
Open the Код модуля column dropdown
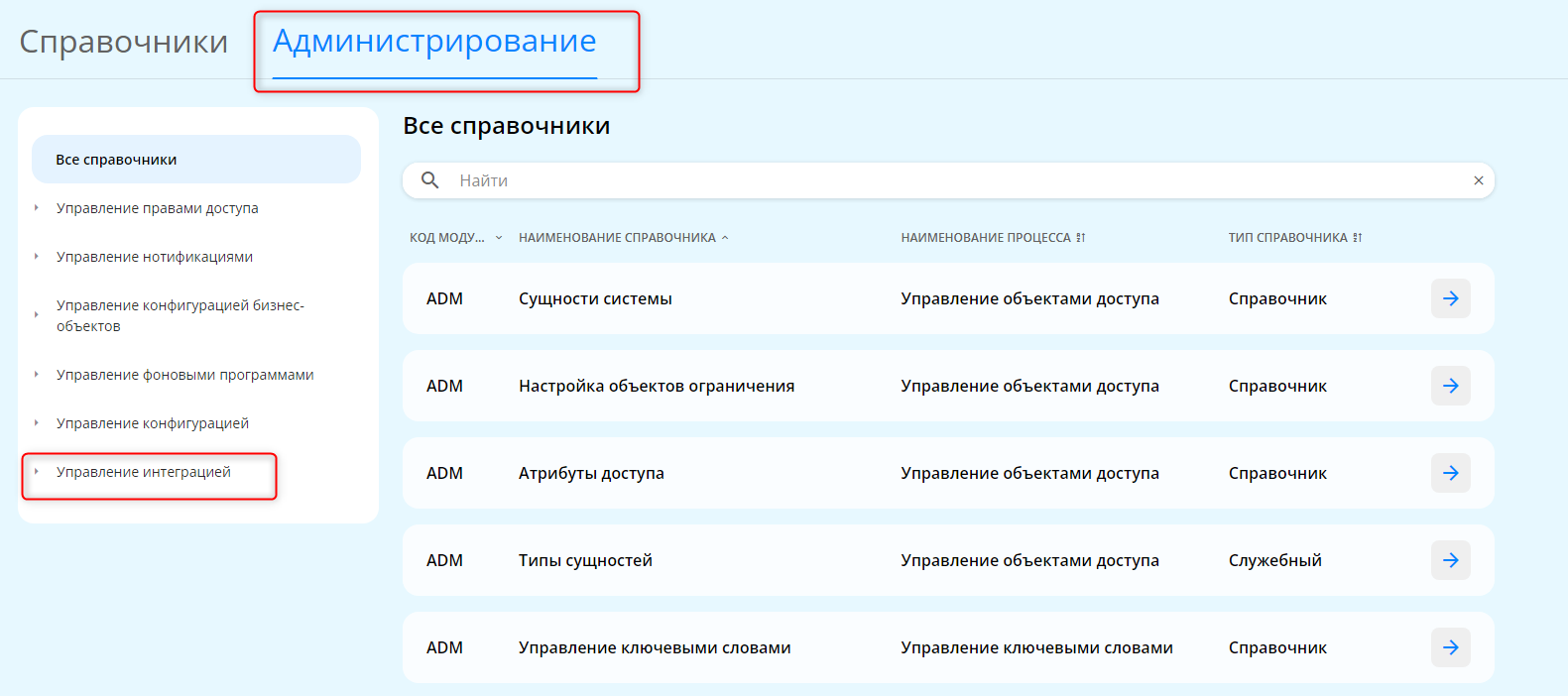pos(499,238)
